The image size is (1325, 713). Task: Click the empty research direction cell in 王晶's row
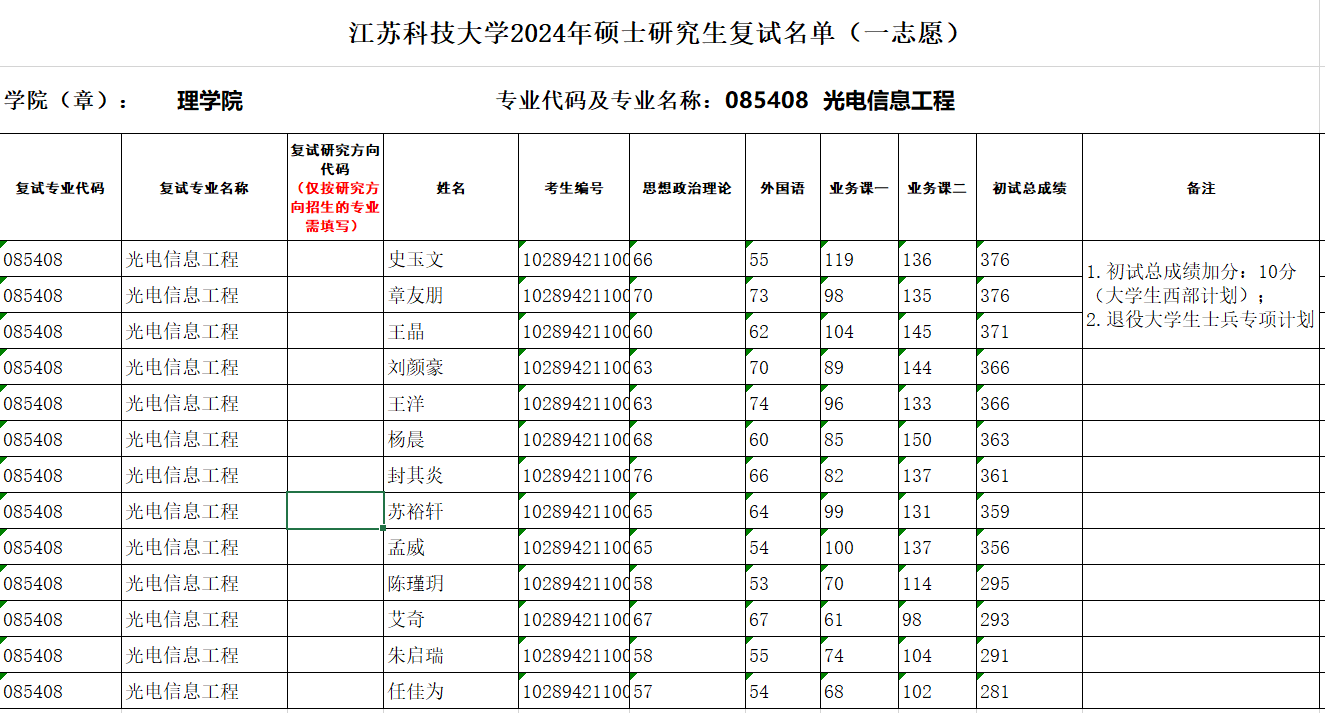pos(335,332)
